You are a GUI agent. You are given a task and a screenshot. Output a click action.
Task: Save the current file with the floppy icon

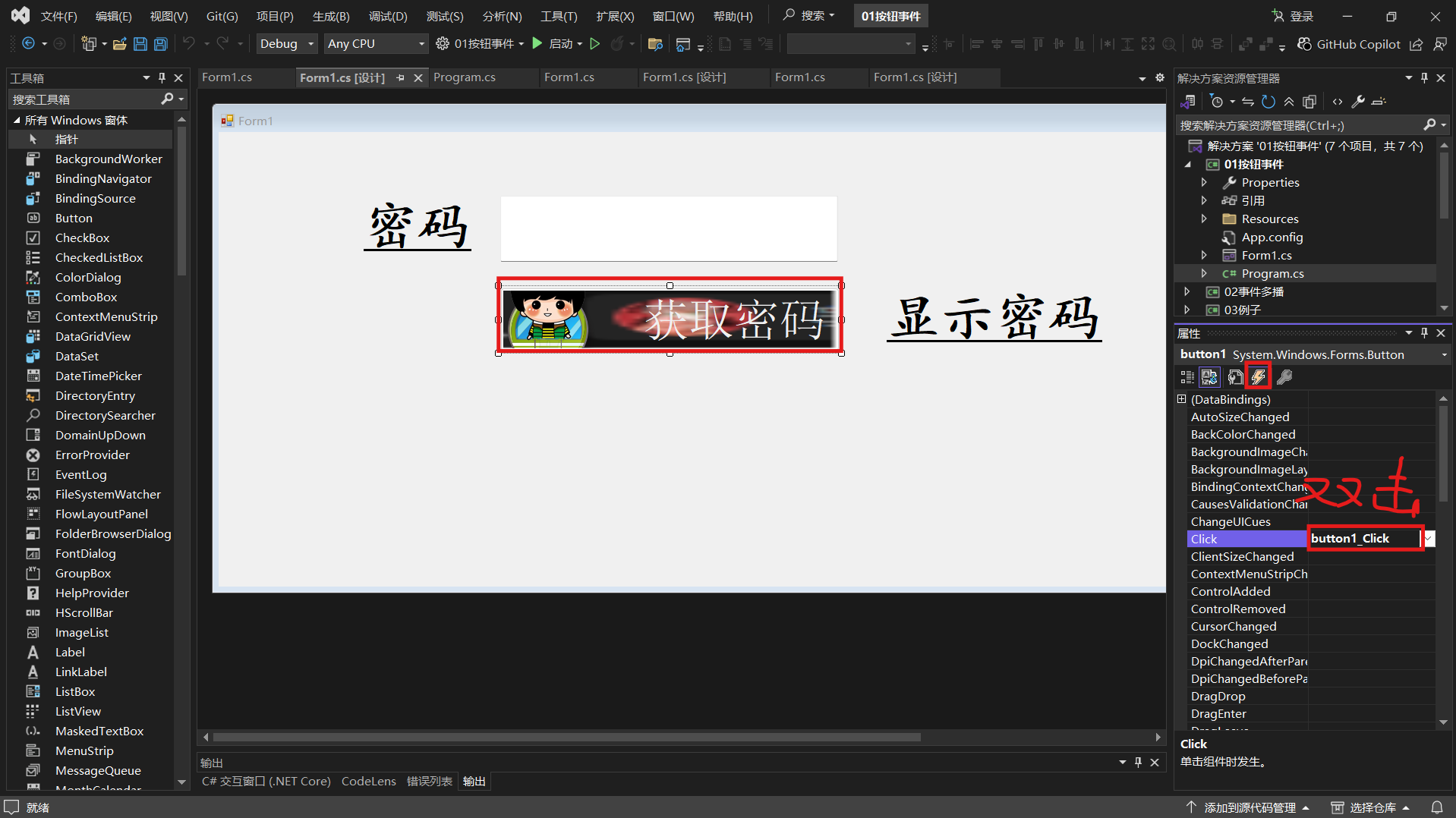click(140, 44)
